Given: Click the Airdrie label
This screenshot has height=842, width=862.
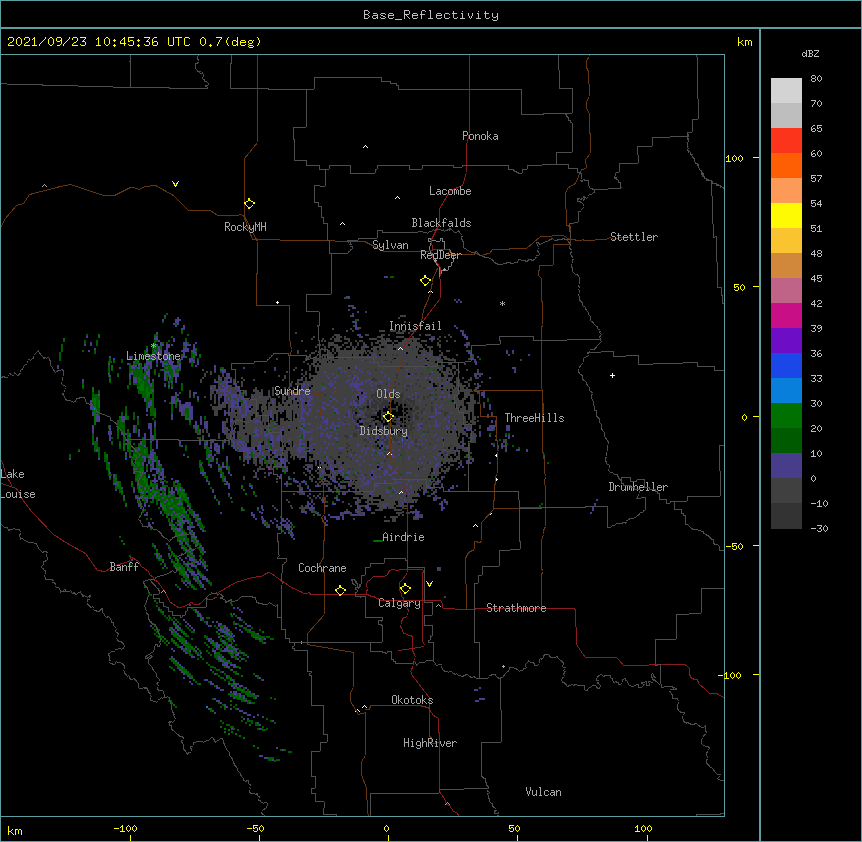Looking at the screenshot, I should pyautogui.click(x=403, y=537).
